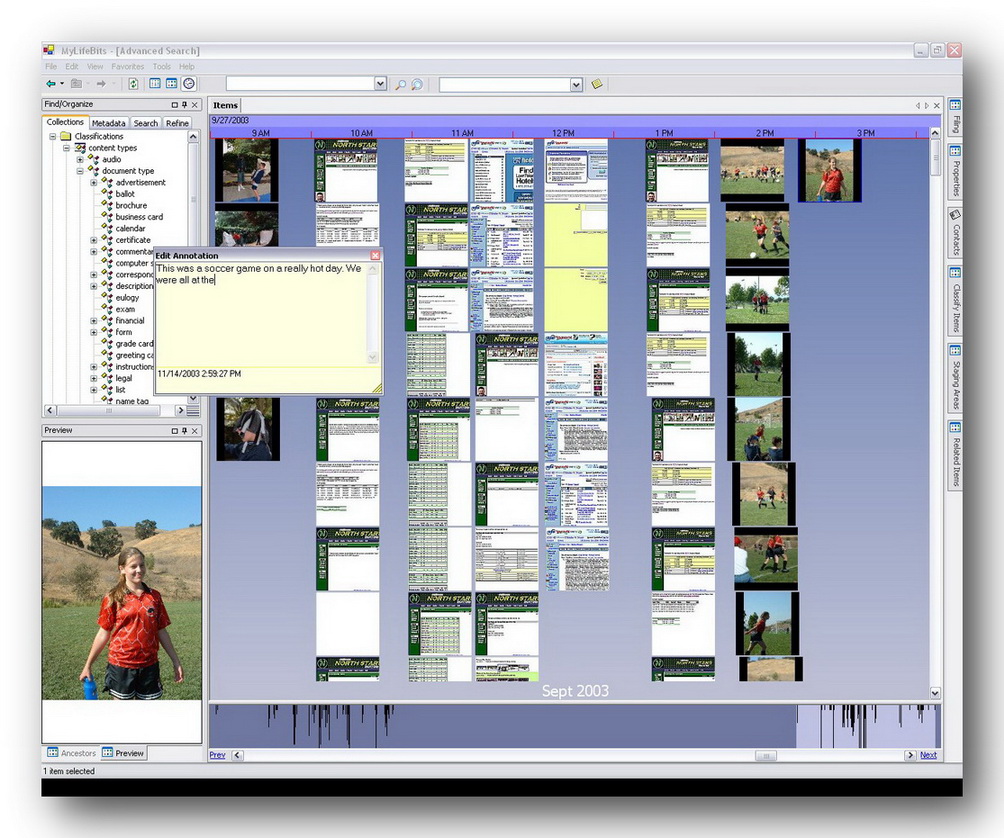The image size is (1004, 838).
Task: Switch to the Metadata tab
Action: tap(108, 123)
